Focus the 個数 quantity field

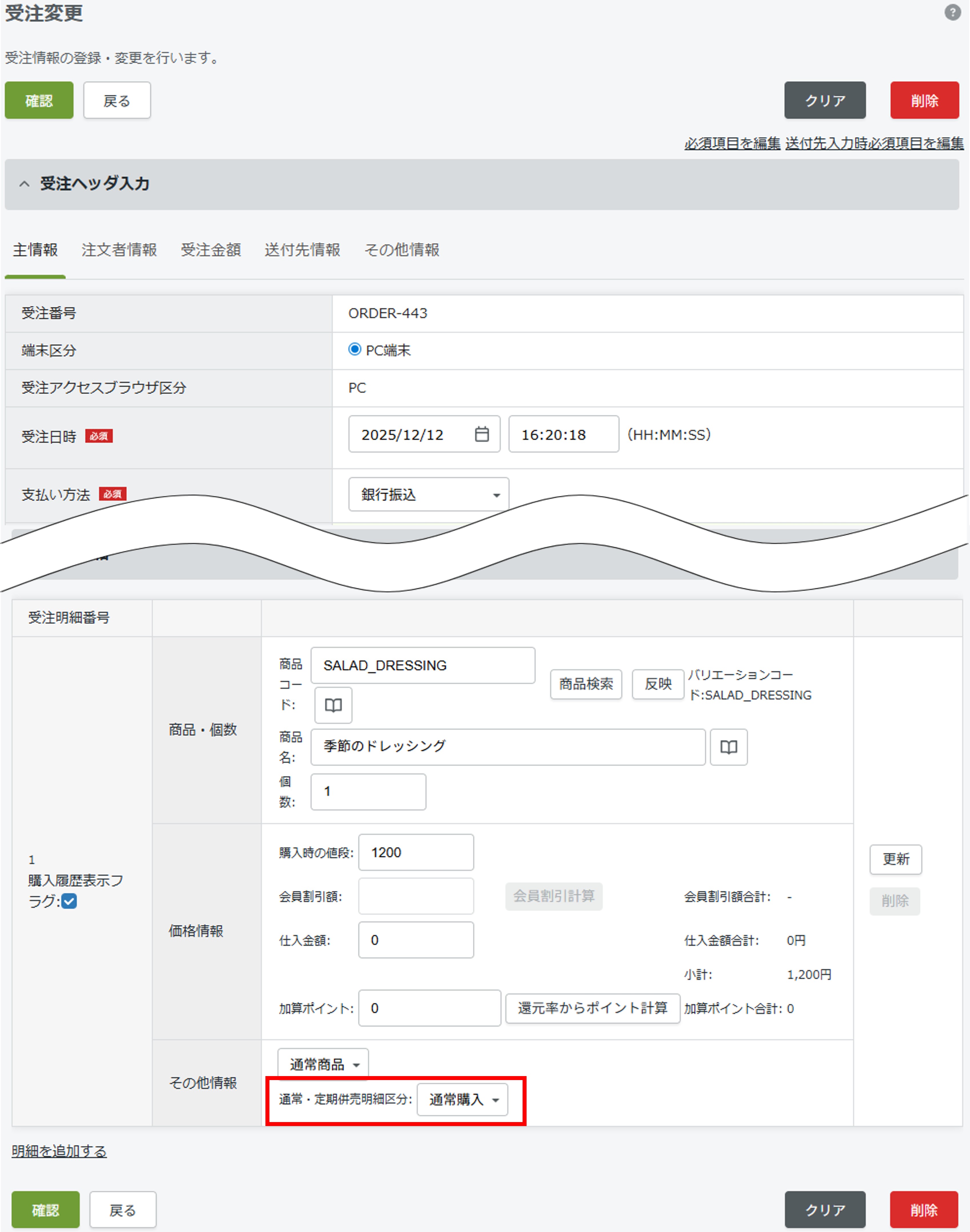point(369,792)
